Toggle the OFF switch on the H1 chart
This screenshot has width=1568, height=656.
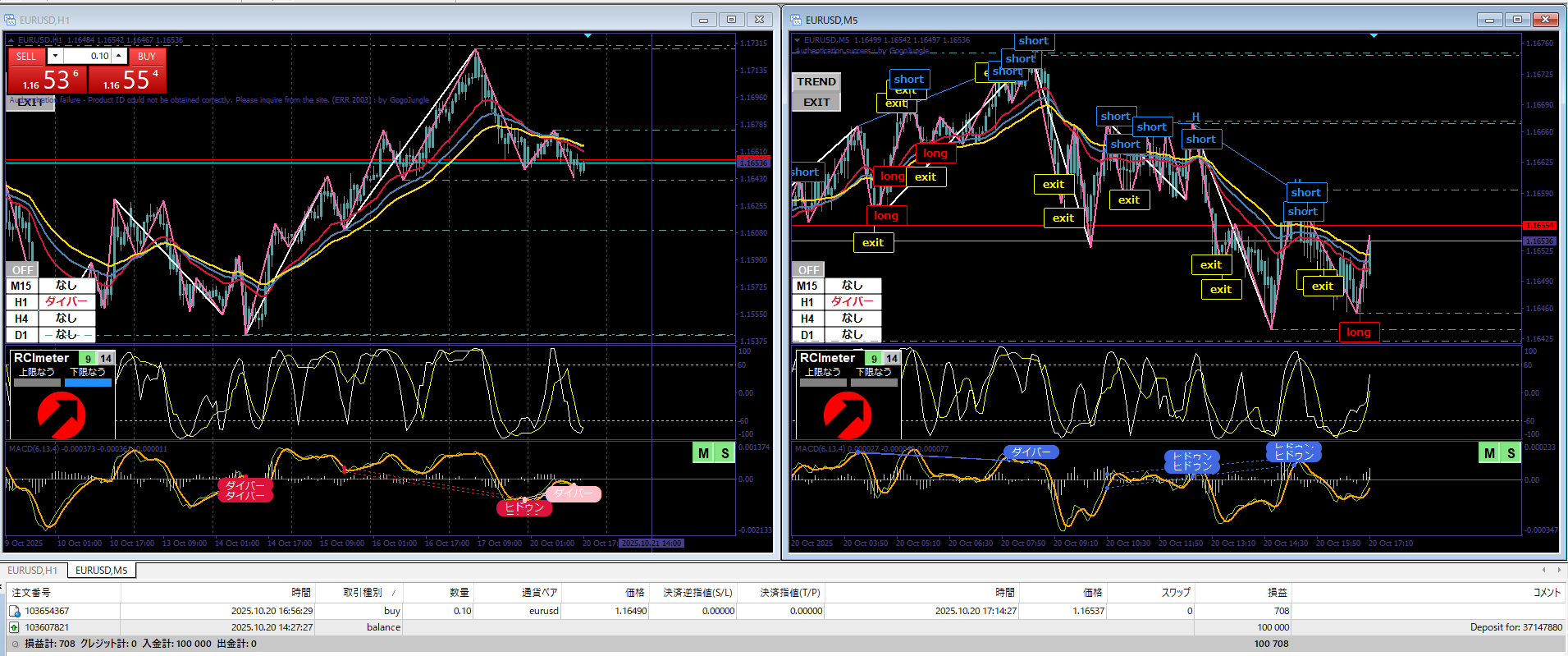(x=22, y=270)
